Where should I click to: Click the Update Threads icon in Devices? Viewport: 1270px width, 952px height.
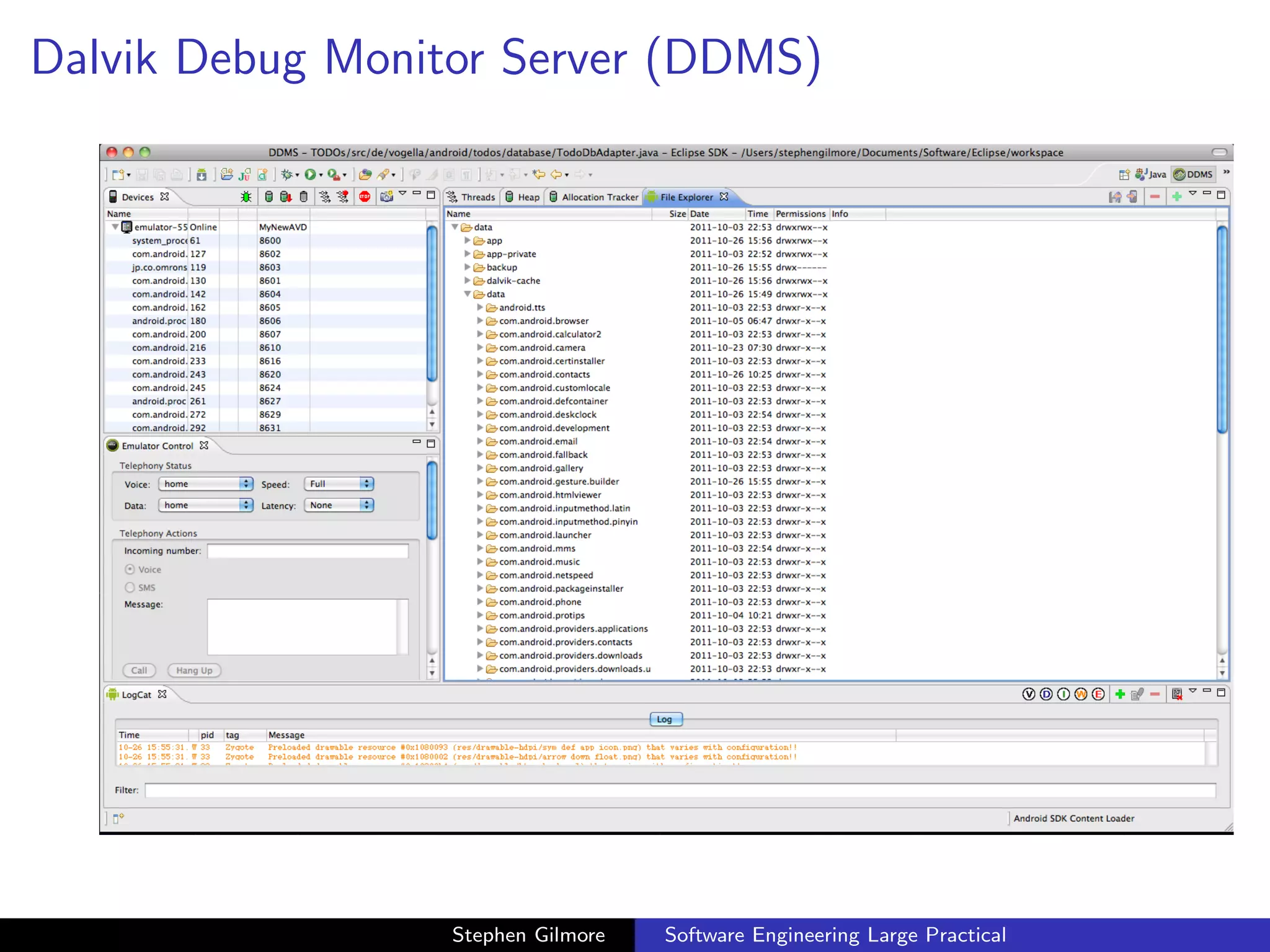pos(325,196)
